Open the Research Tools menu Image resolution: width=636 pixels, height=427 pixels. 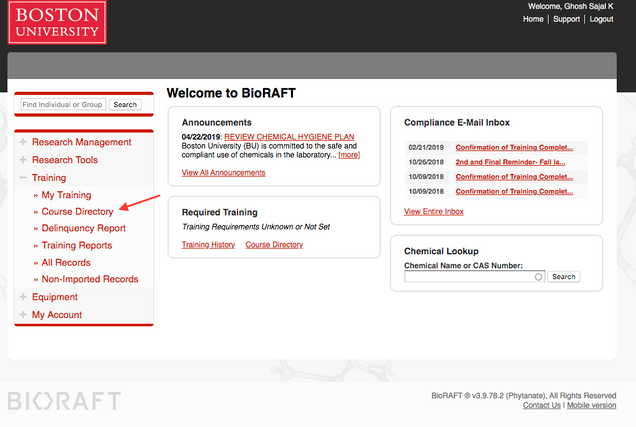coord(65,160)
